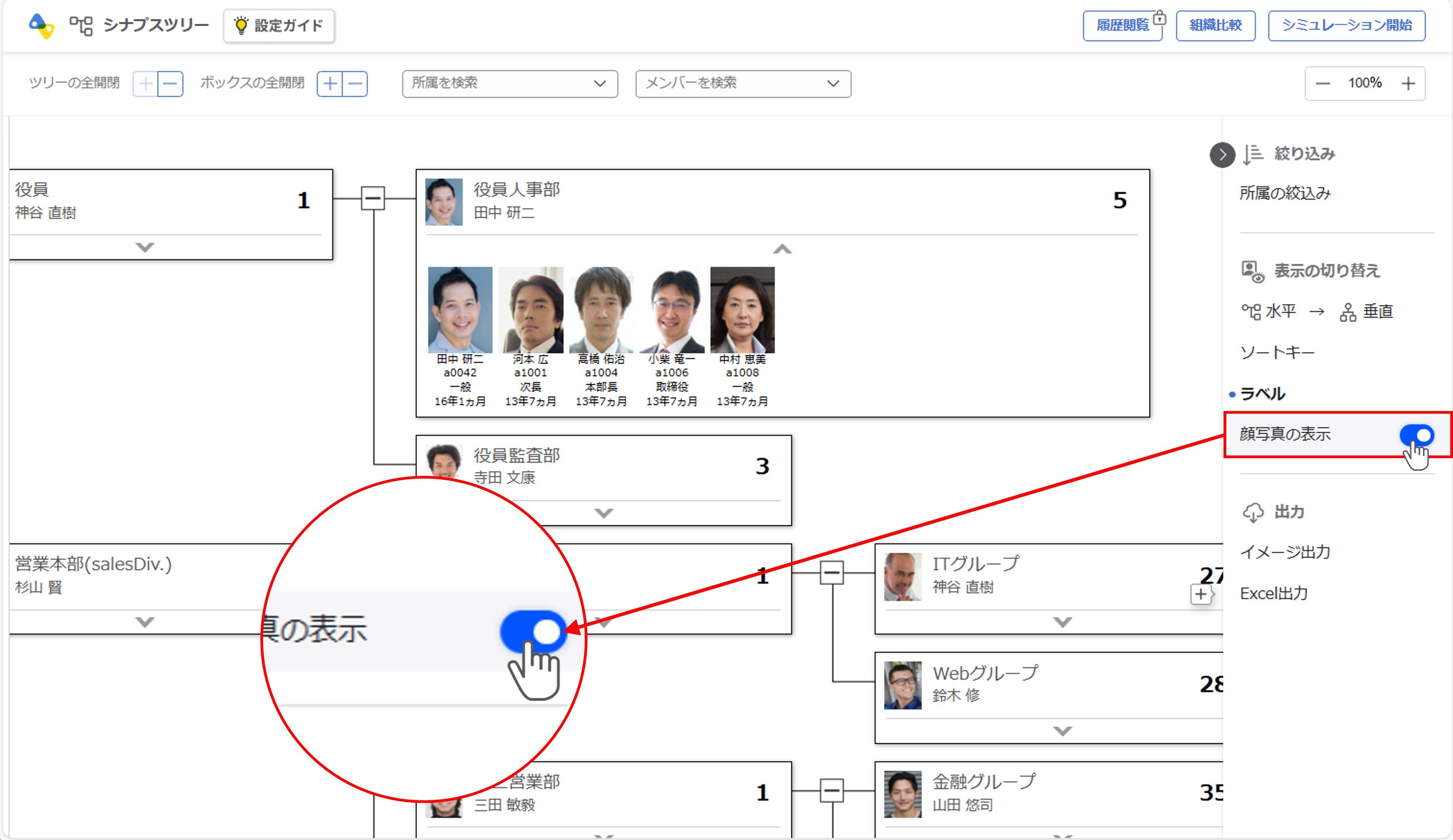Image resolution: width=1453 pixels, height=840 pixels.
Task: Collapse the 役員 branch connector minus box
Action: coord(373,198)
